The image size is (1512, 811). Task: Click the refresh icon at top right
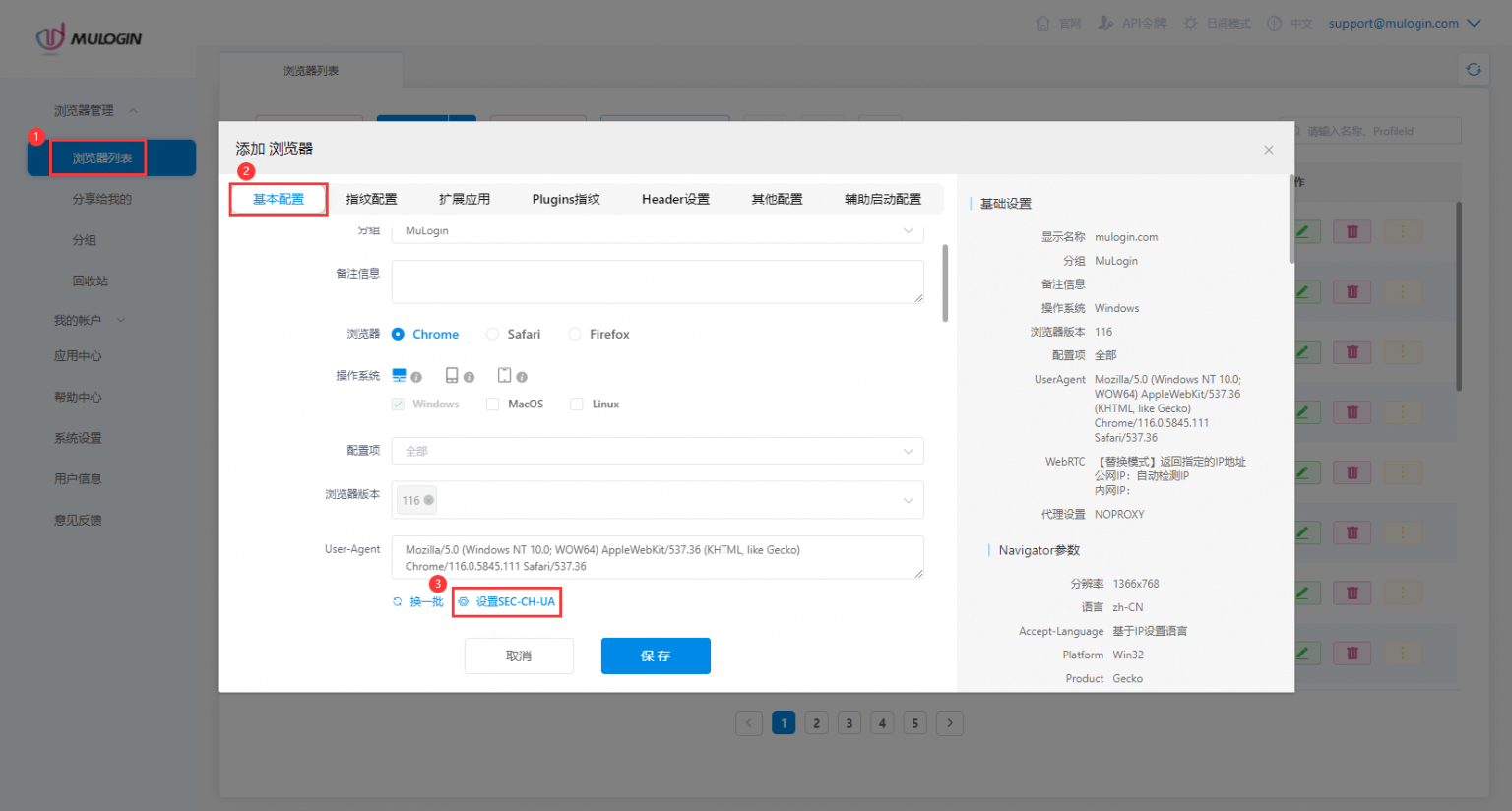(1473, 69)
